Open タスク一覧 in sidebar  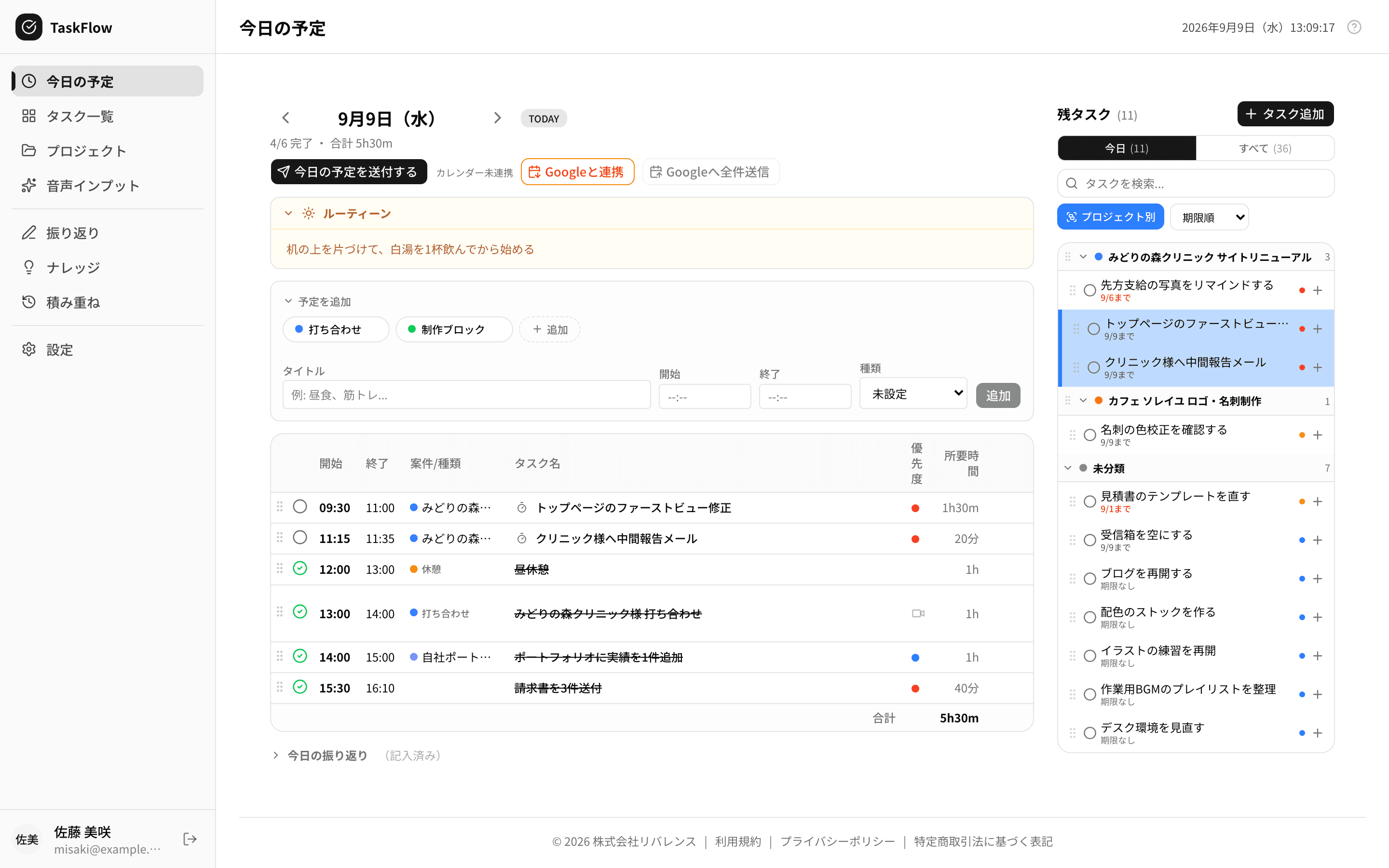[108, 116]
